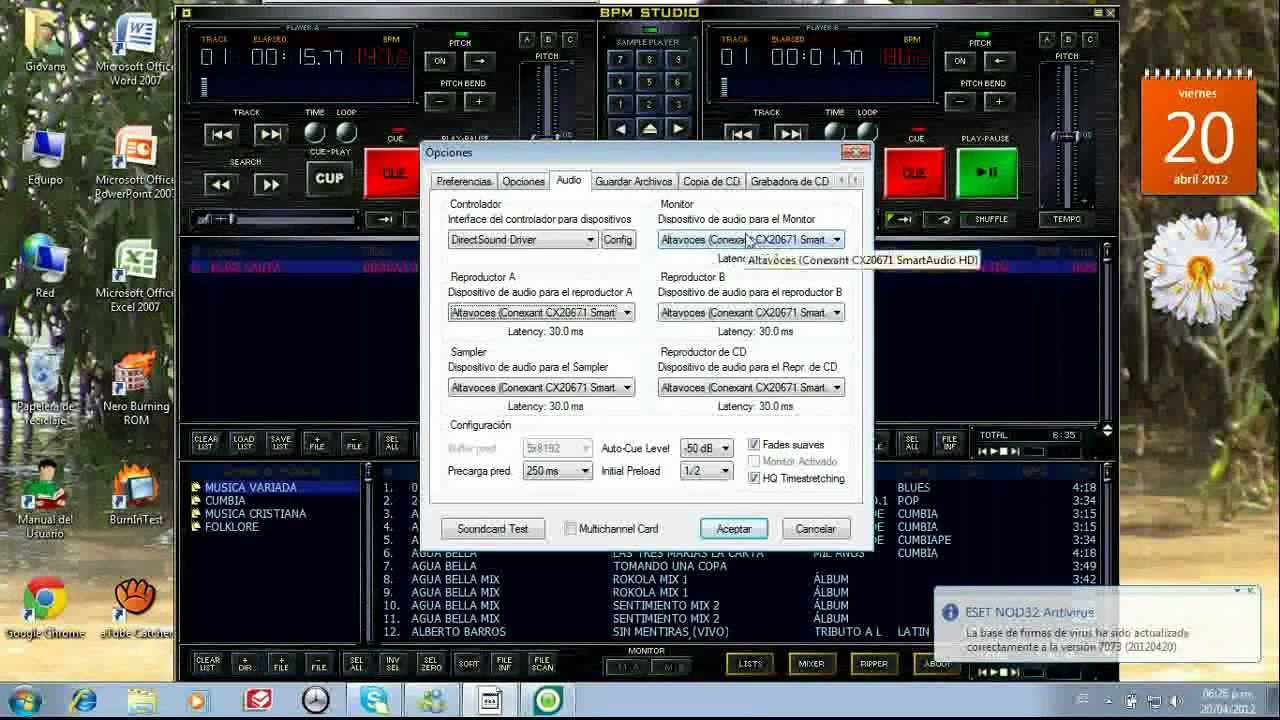The height and width of the screenshot is (720, 1280).
Task: Click the Cancelar button
Action: pyautogui.click(x=815, y=529)
